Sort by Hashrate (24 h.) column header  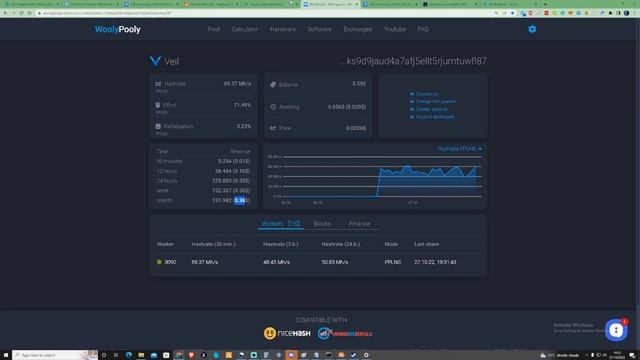[x=340, y=244]
